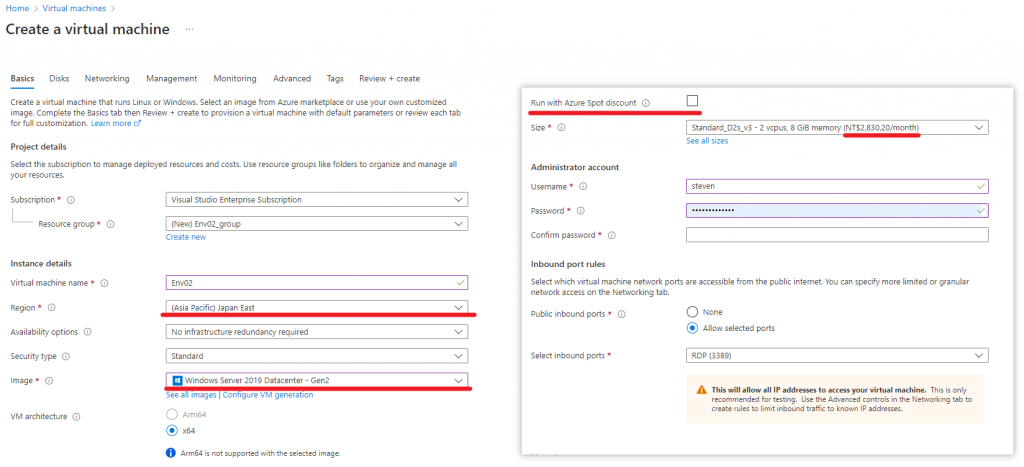The width and height of the screenshot is (1024, 467).
Task: Select the x64 architecture radio button
Action: pos(172,430)
